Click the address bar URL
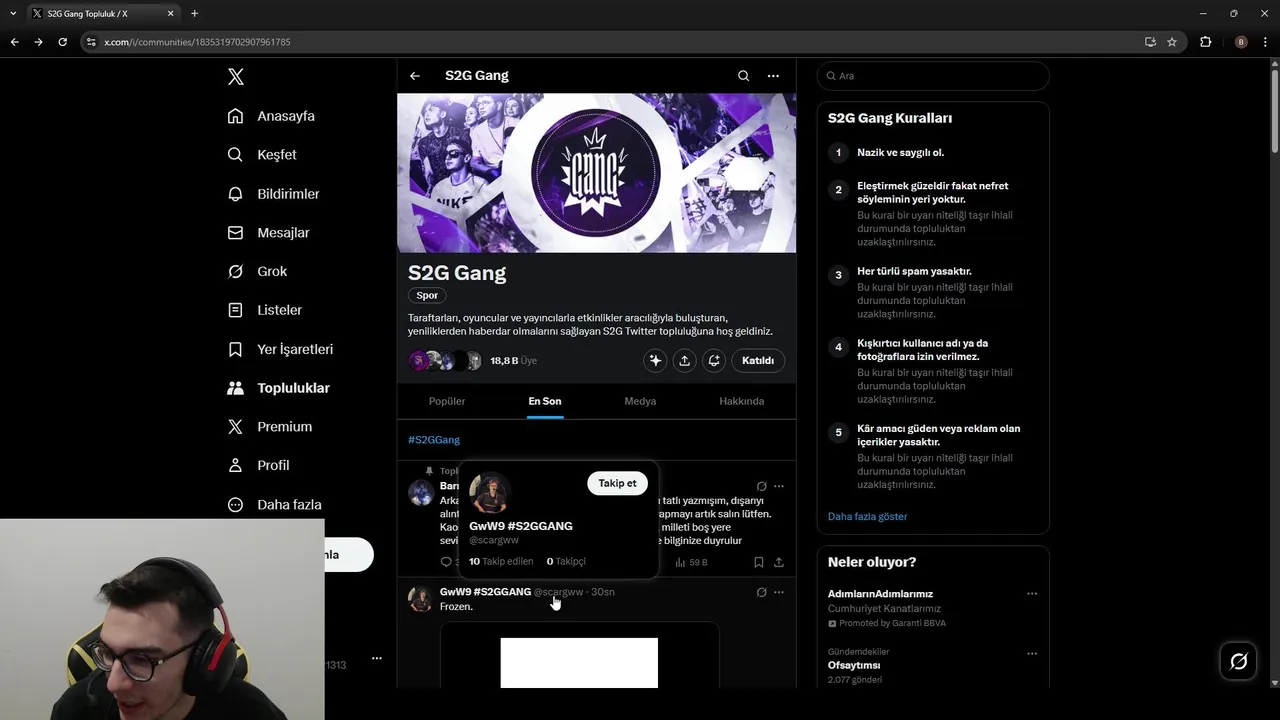1280x720 pixels. click(x=197, y=42)
